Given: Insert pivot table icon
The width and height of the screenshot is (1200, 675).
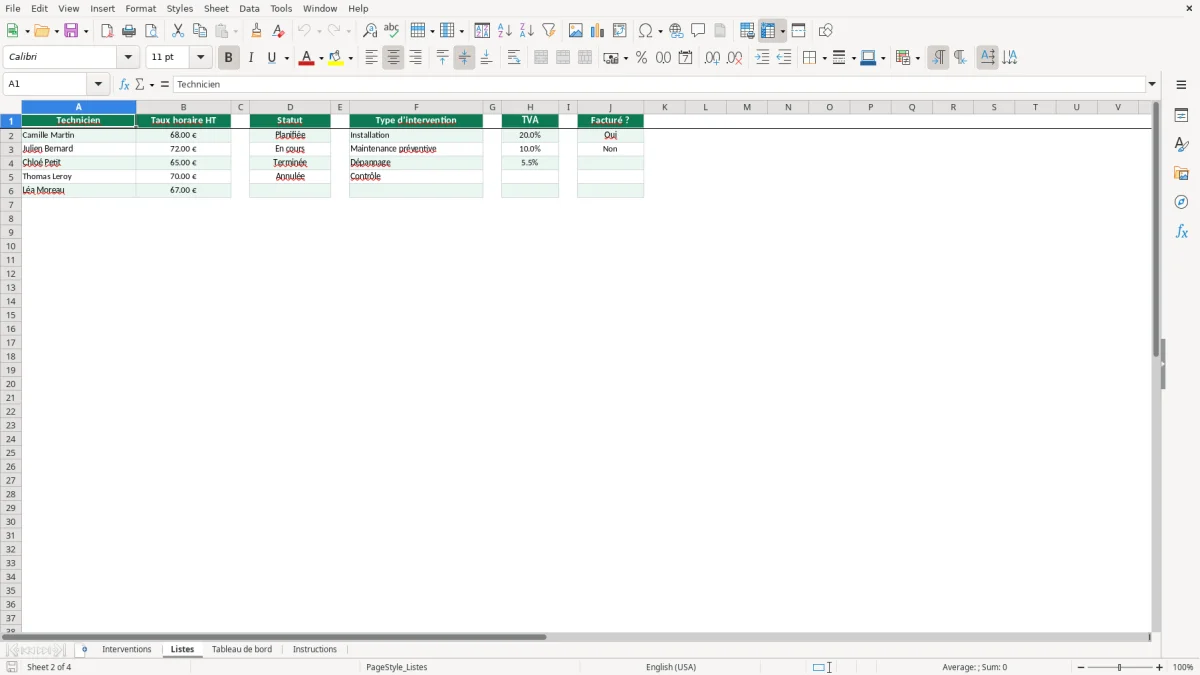Looking at the screenshot, I should pos(620,31).
